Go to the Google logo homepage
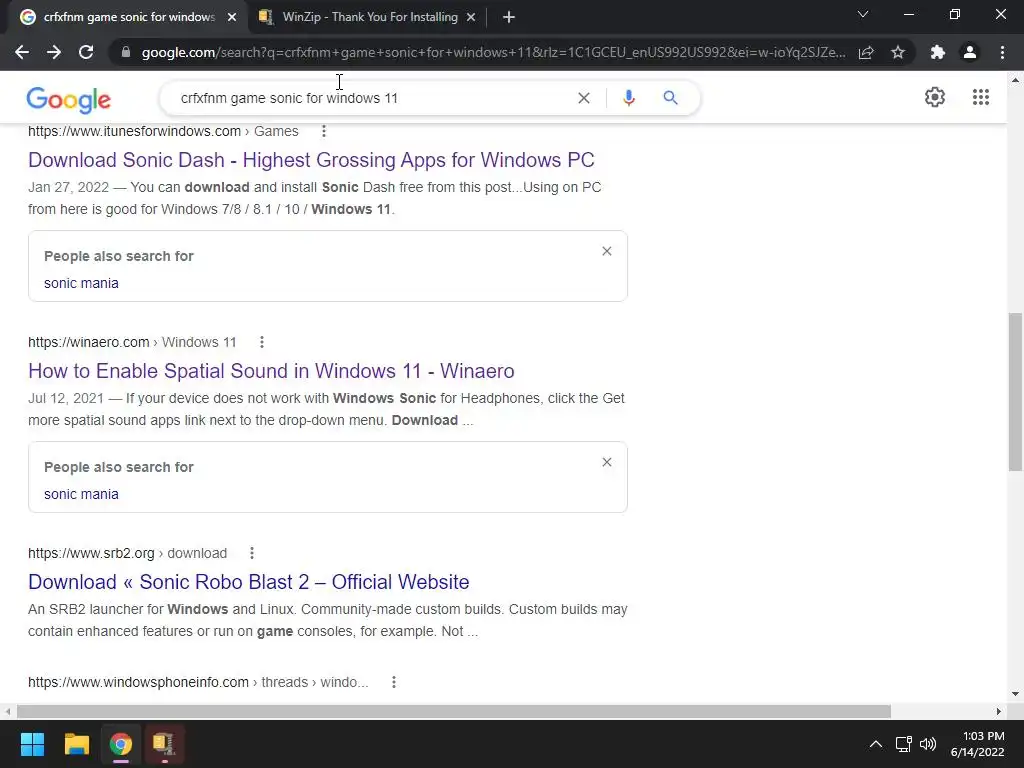 click(69, 99)
